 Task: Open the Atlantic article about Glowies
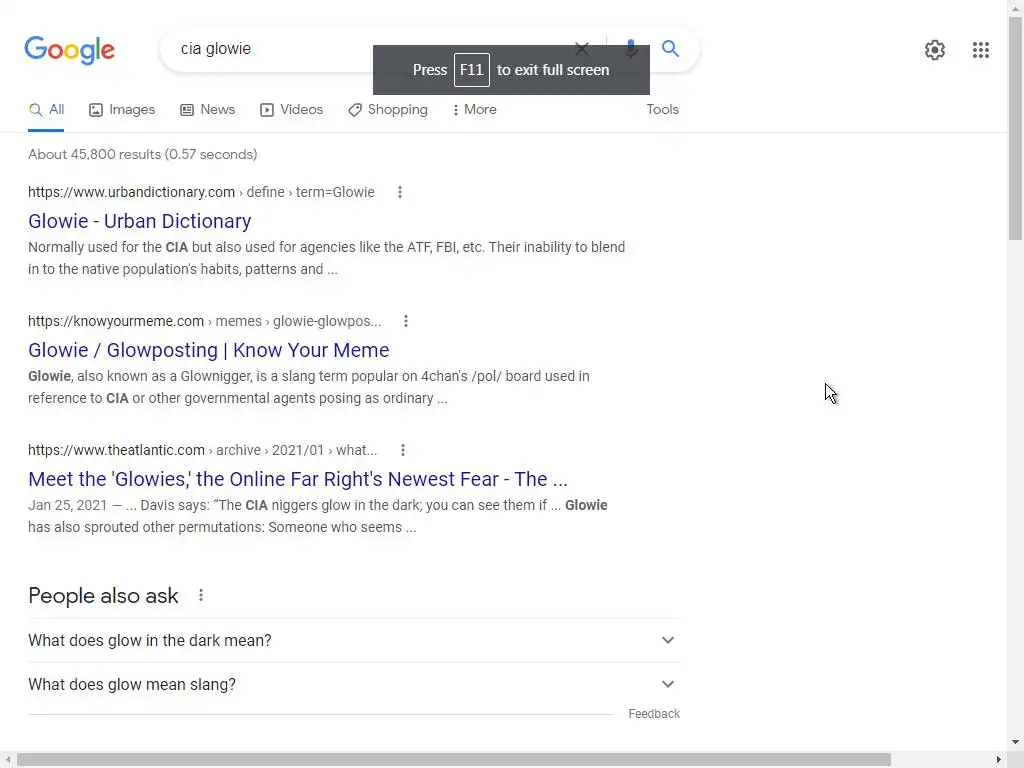pos(298,479)
